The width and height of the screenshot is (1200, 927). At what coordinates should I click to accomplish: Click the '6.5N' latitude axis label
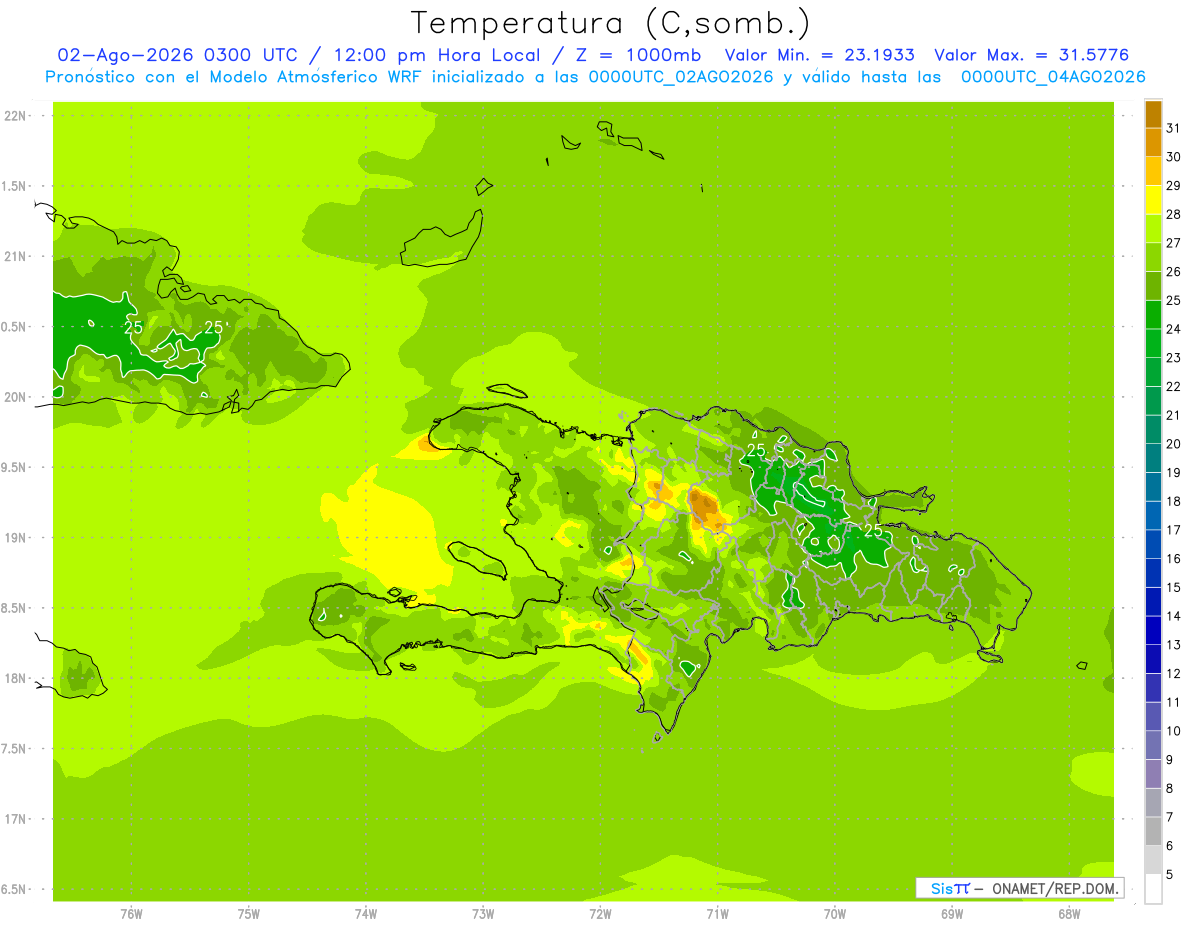tap(14, 890)
